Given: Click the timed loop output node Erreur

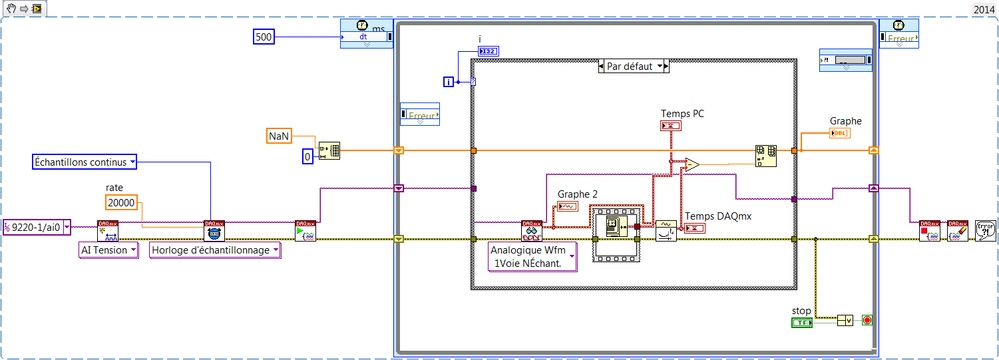Looking at the screenshot, I should point(899,33).
